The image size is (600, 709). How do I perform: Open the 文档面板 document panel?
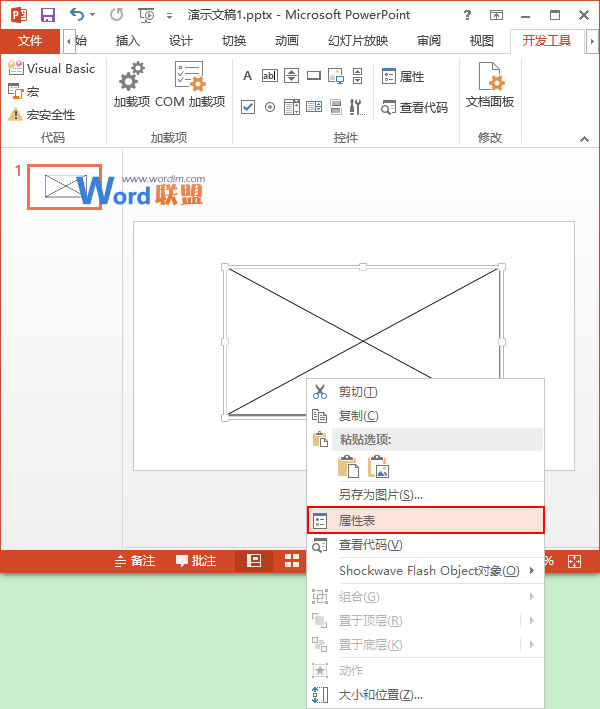490,85
